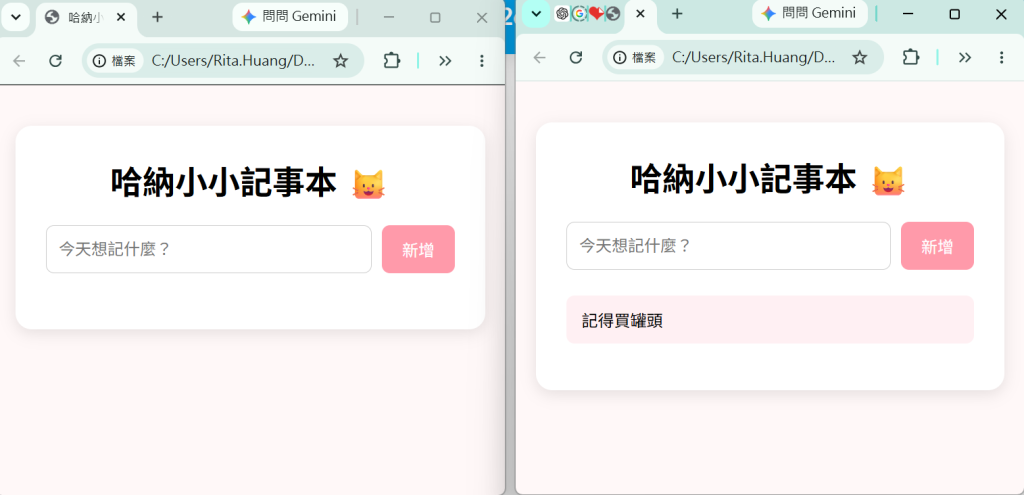
Task: Select the address bar URL in right window
Action: click(x=754, y=57)
